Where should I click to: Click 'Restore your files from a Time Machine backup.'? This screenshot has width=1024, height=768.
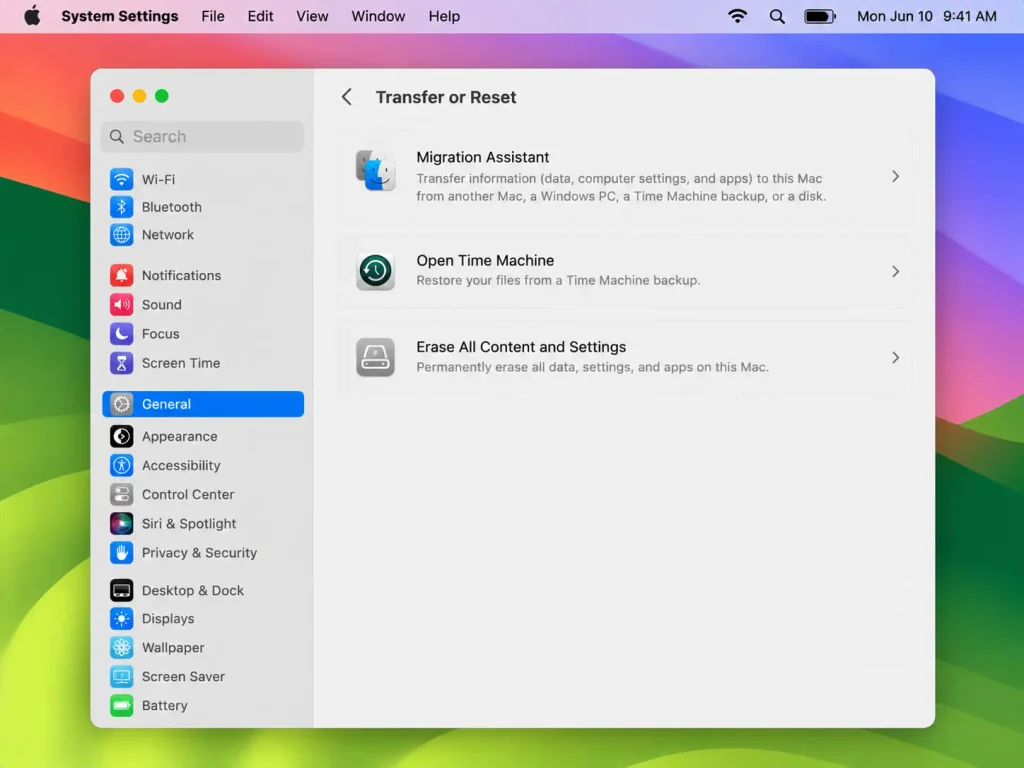pos(558,280)
